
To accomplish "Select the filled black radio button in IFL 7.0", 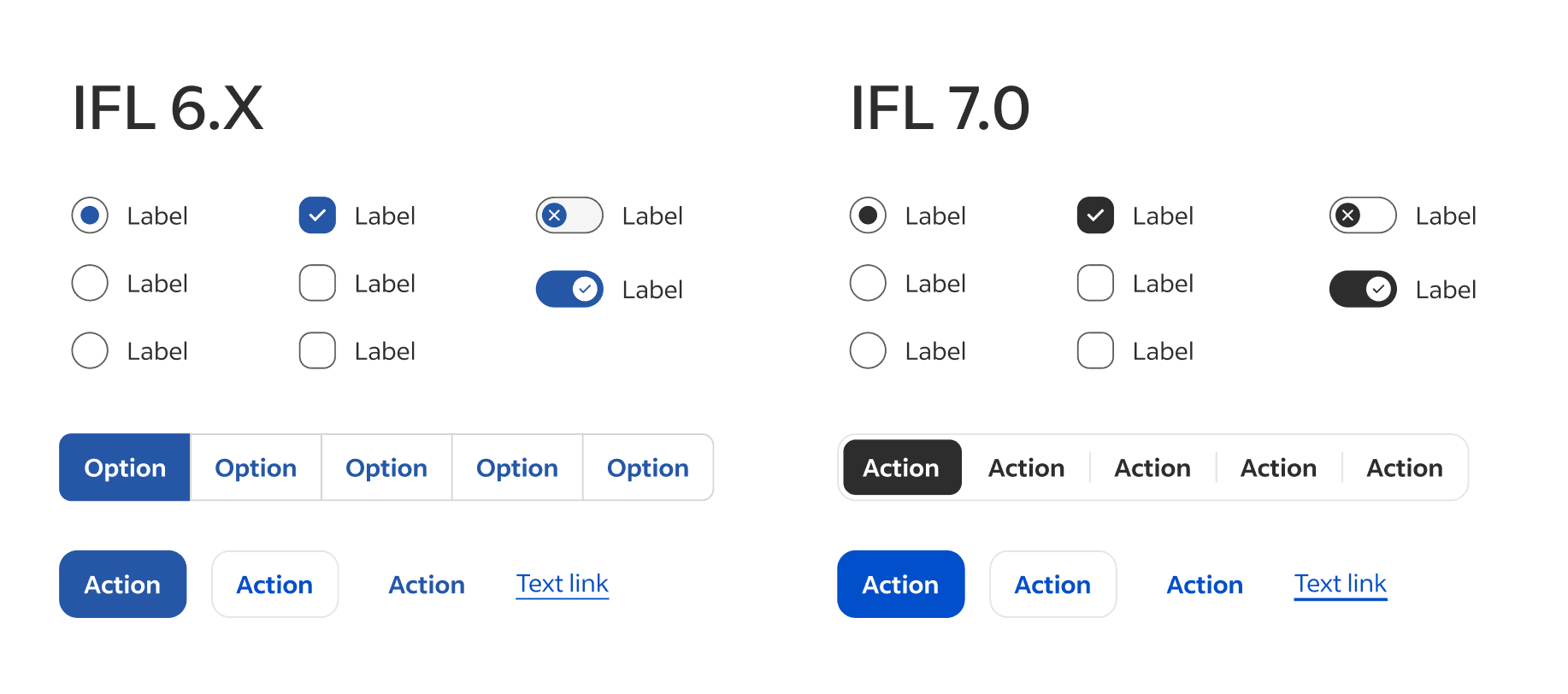I will (868, 215).
